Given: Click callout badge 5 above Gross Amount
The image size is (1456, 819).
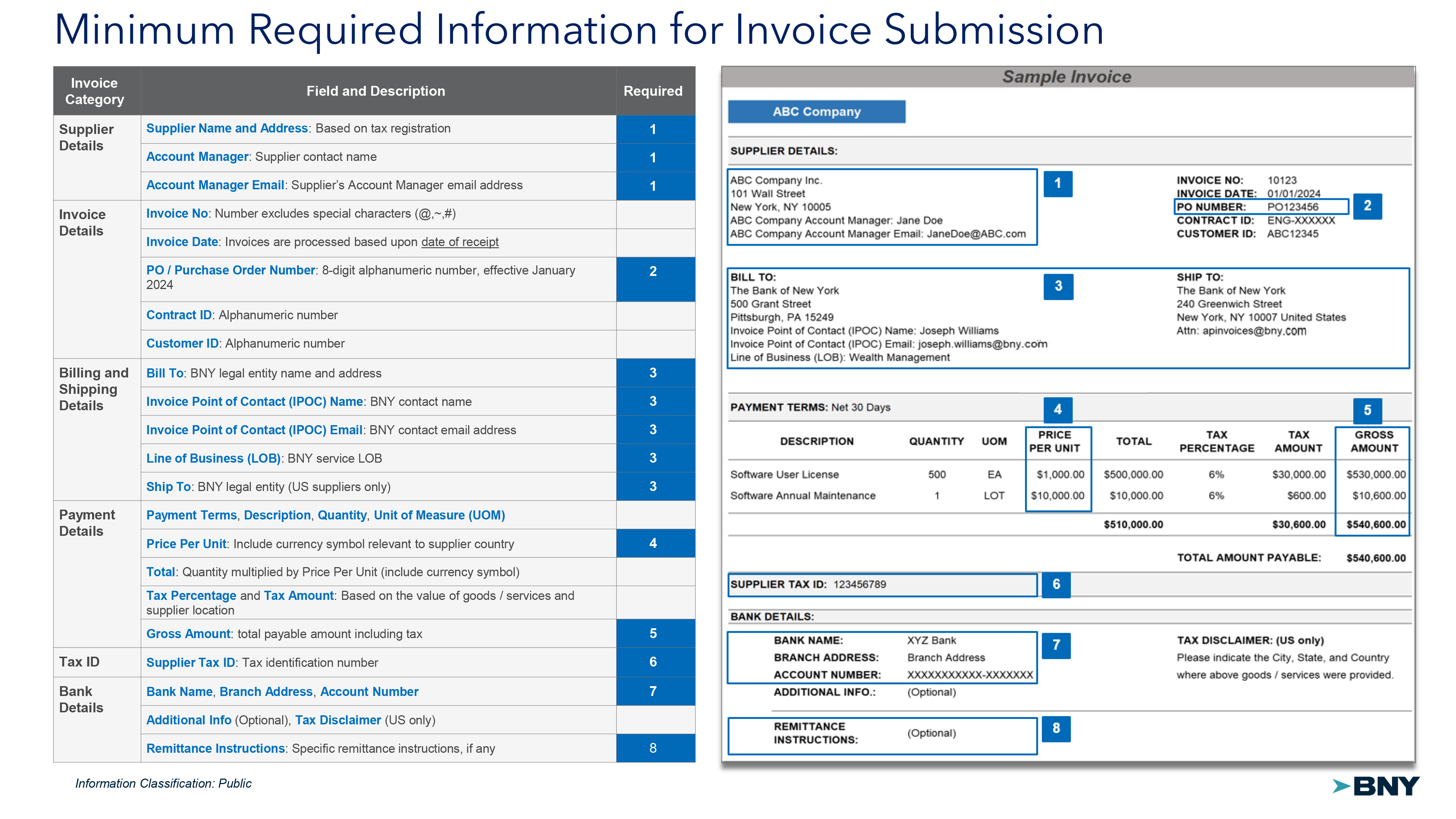Looking at the screenshot, I should (1367, 410).
